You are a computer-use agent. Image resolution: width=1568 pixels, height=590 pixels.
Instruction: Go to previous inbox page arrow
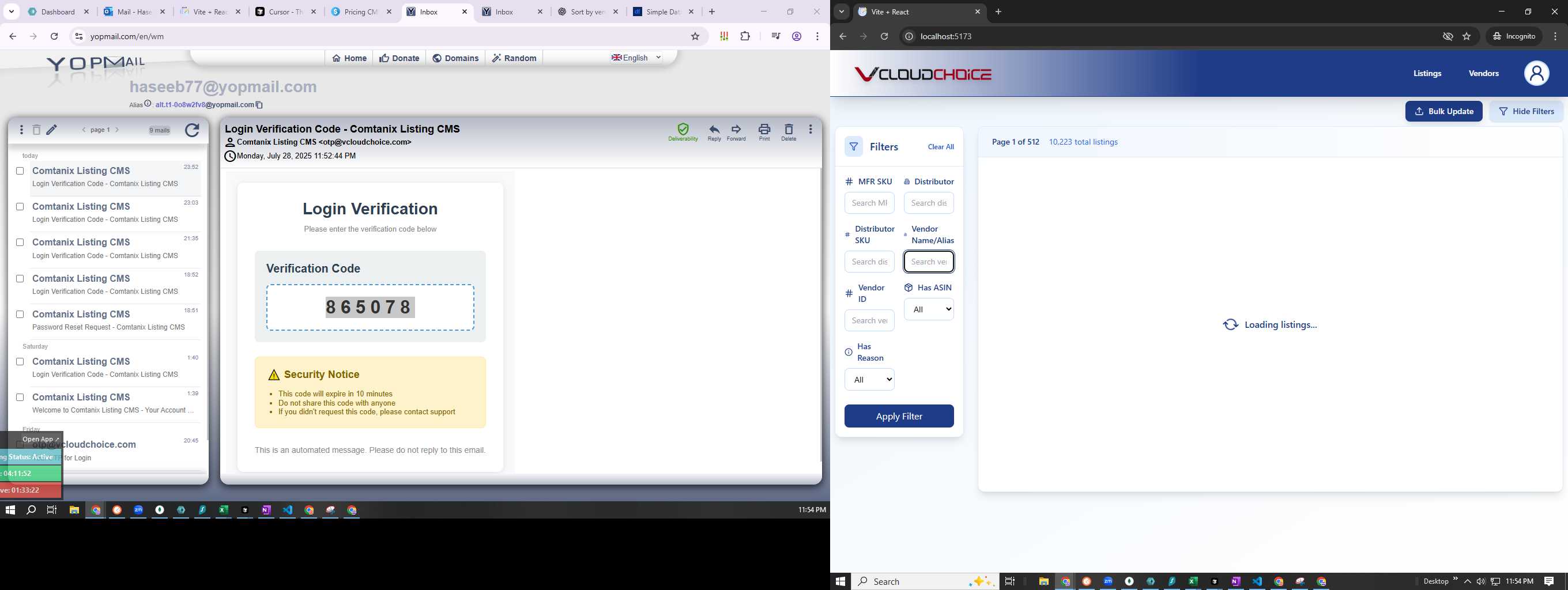84,130
